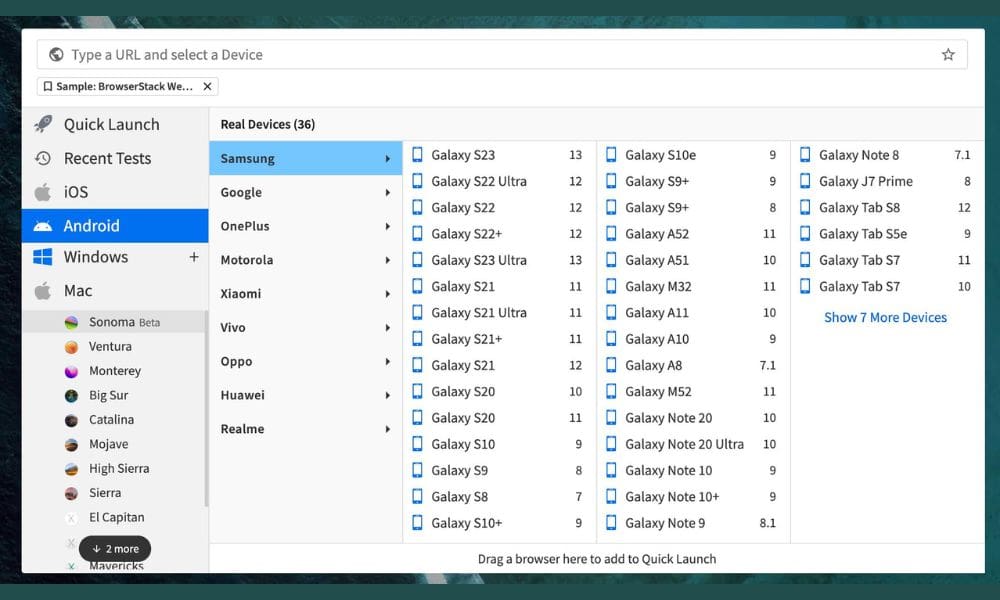Expand the Google brand arrow
The height and width of the screenshot is (600, 1000).
[x=387, y=192]
